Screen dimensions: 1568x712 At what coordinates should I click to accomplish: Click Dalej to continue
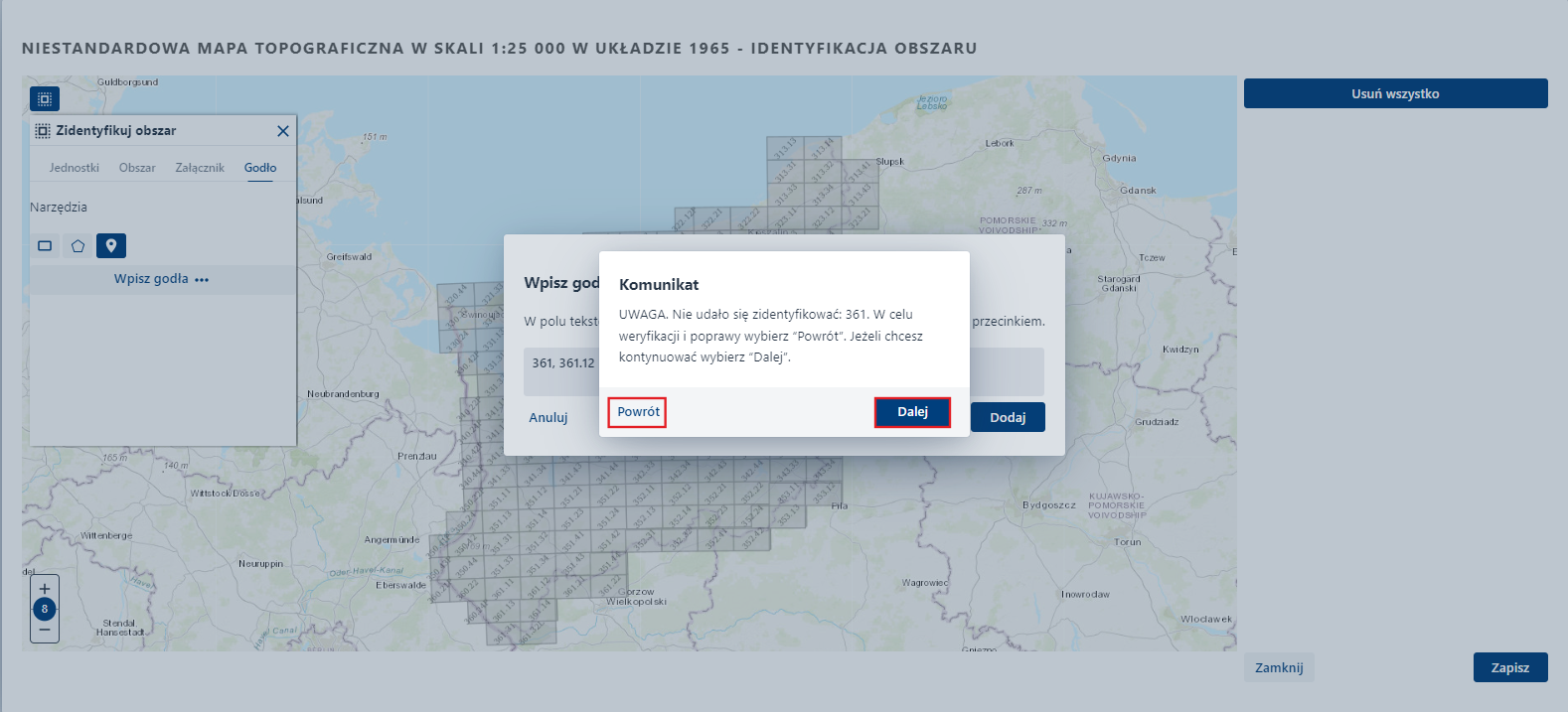912,412
